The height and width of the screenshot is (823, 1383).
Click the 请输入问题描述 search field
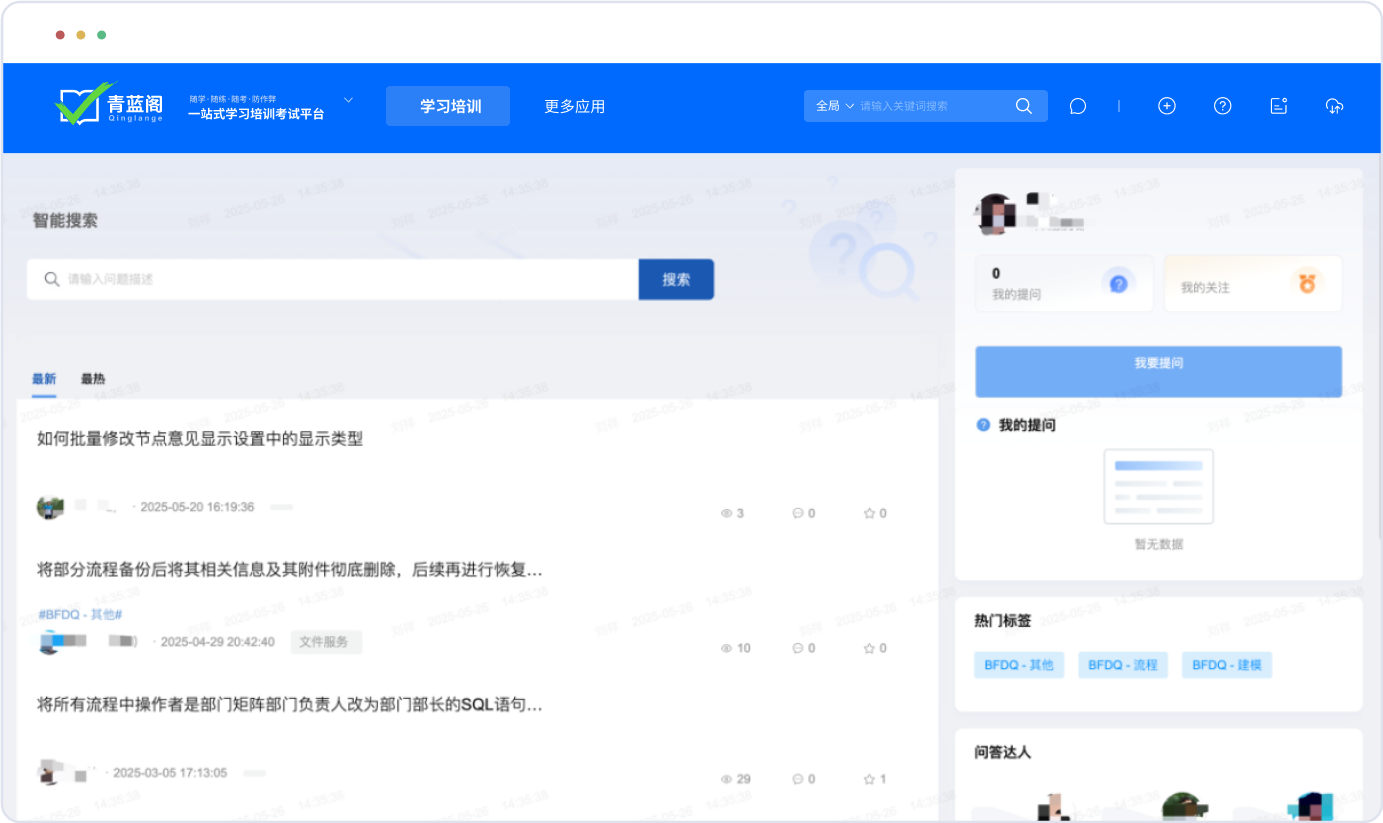click(340, 280)
